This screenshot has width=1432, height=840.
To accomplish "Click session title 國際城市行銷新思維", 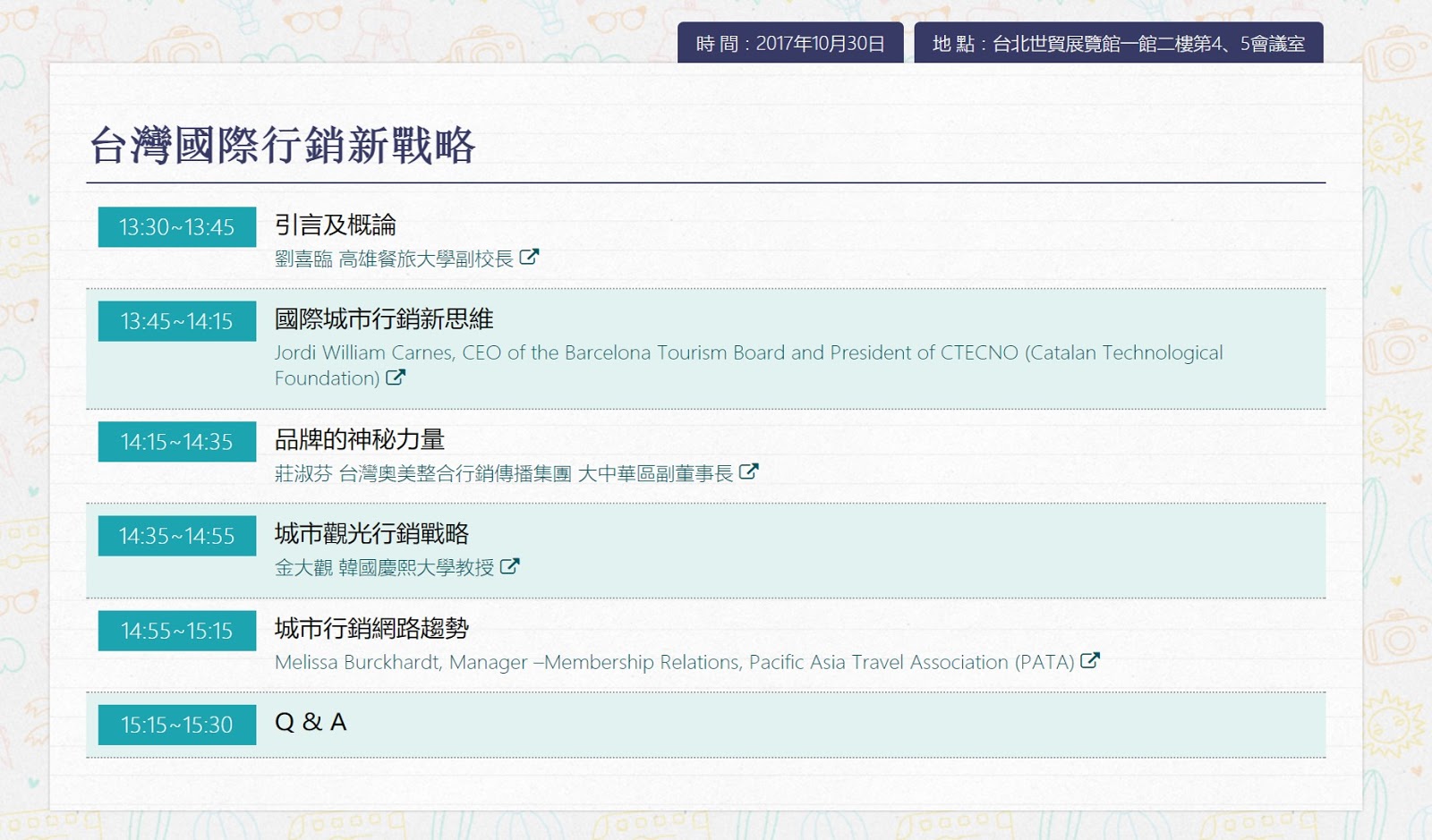I will coord(384,319).
